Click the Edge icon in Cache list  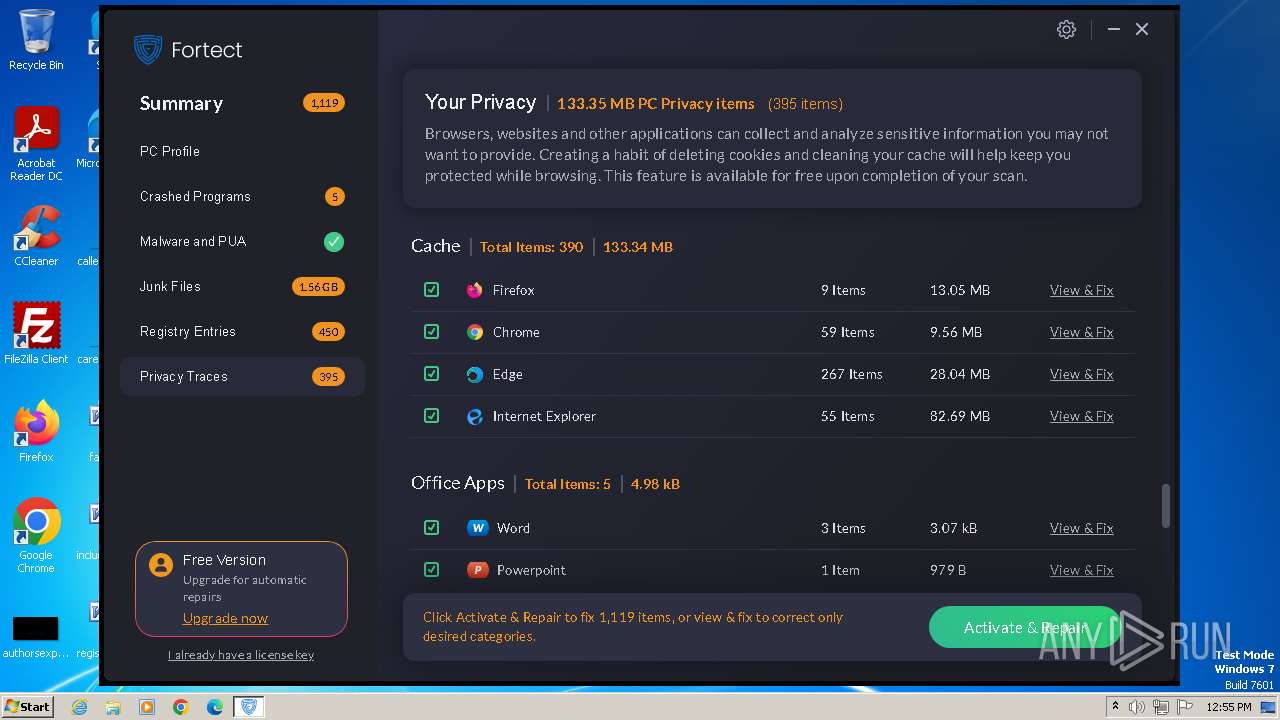(x=475, y=374)
